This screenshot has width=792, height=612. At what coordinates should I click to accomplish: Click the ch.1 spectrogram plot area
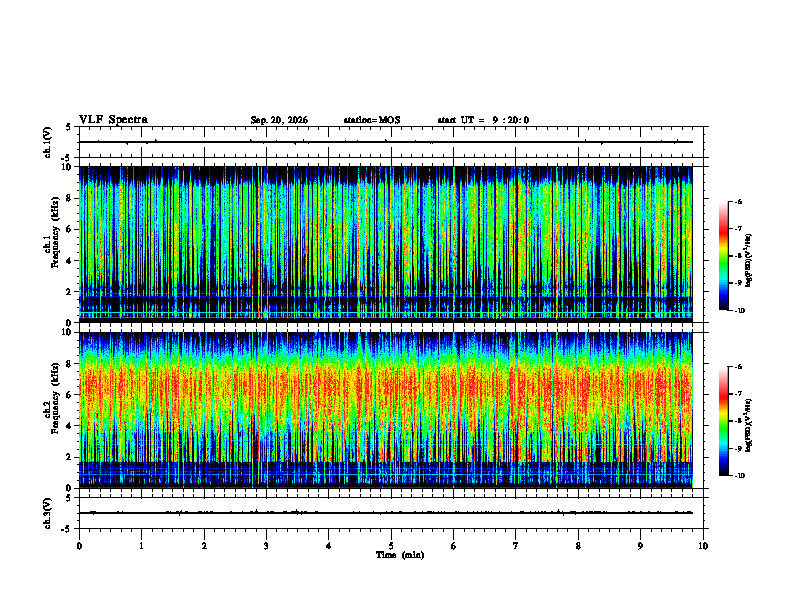tap(386, 244)
